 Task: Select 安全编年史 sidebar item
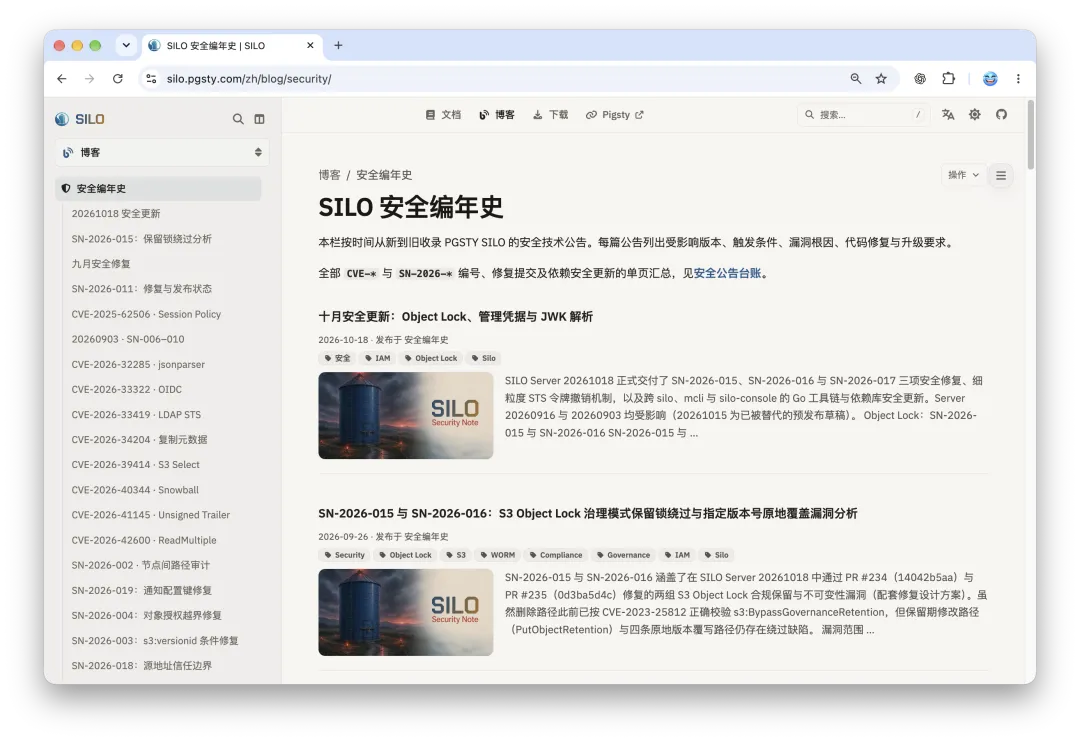tap(158, 188)
